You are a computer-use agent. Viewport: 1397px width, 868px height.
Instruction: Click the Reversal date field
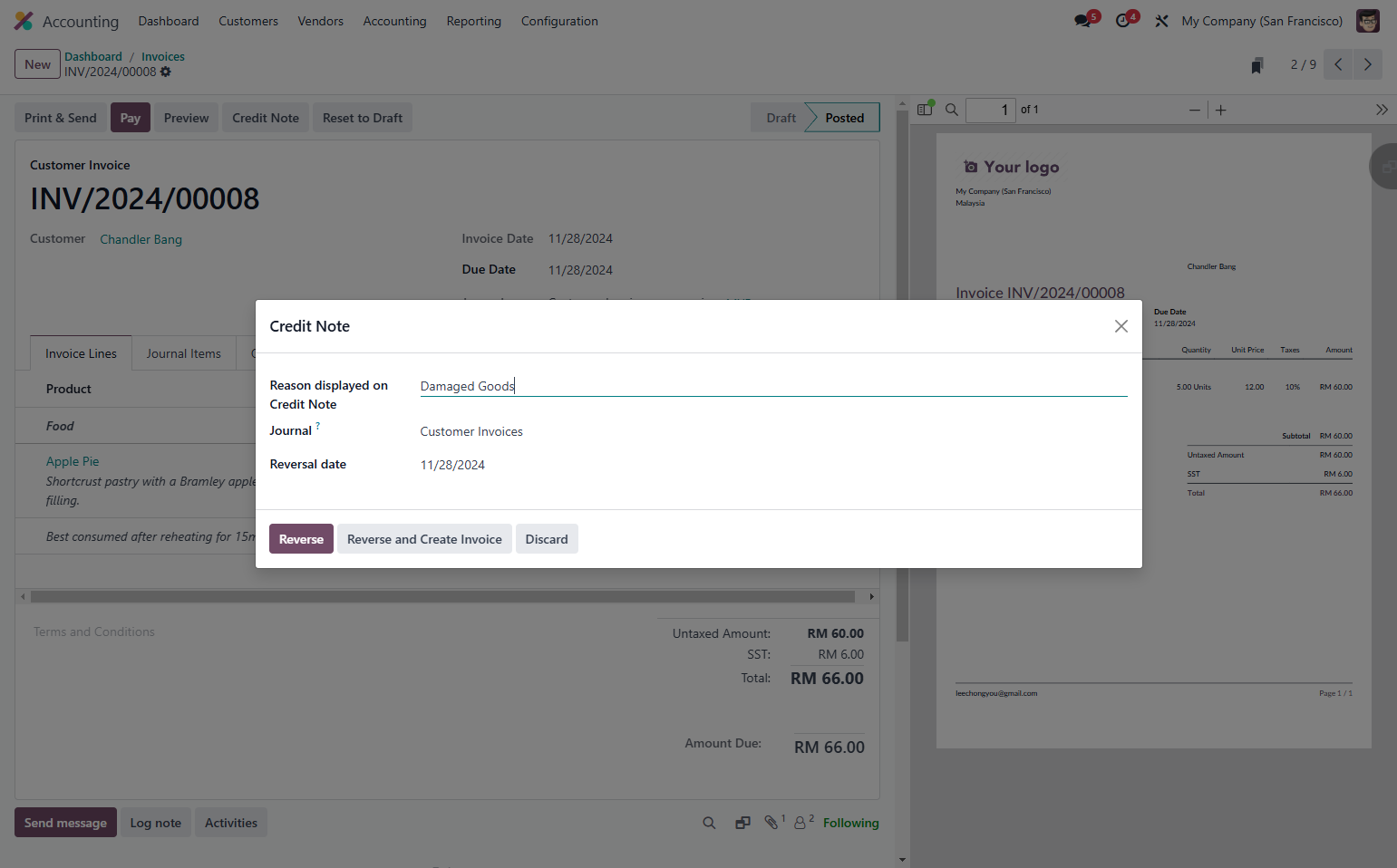coord(773,465)
